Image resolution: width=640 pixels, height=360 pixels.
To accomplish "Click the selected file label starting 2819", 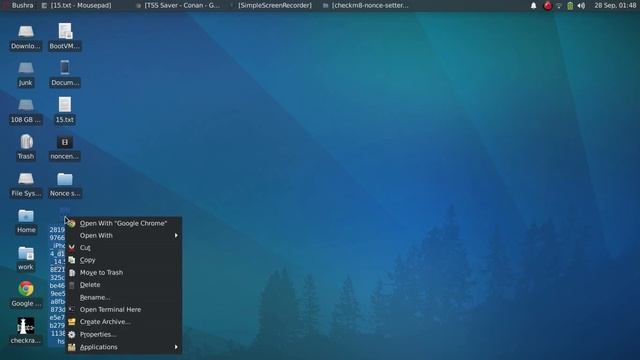I will [57, 285].
